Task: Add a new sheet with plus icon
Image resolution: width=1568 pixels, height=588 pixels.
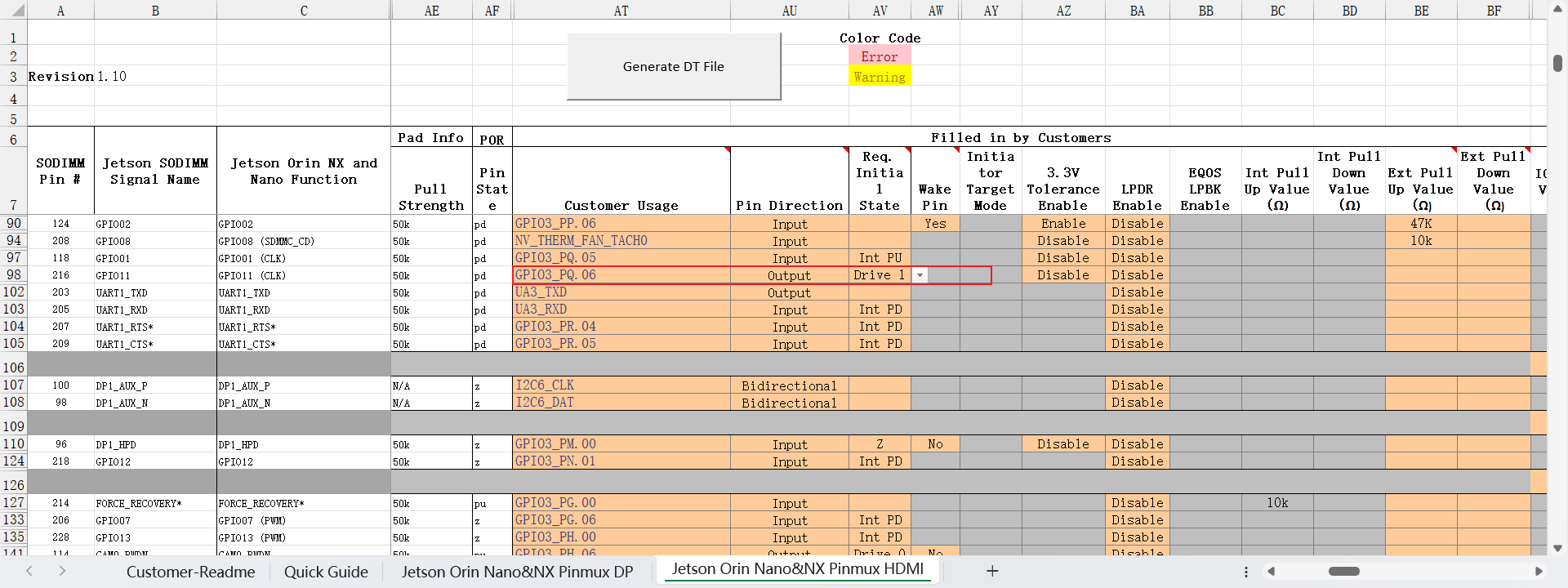Action: coord(992,572)
